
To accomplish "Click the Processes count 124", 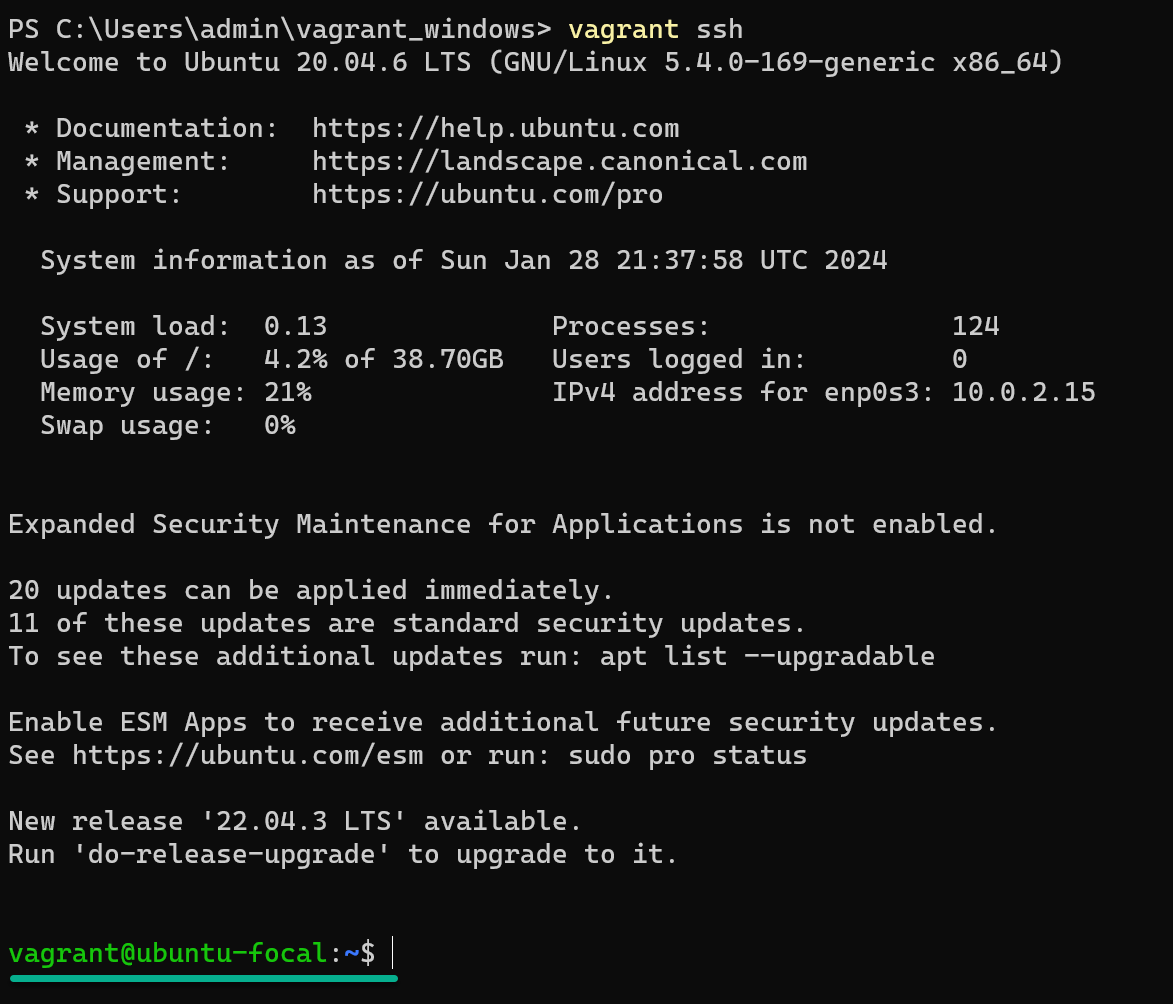I will click(976, 326).
